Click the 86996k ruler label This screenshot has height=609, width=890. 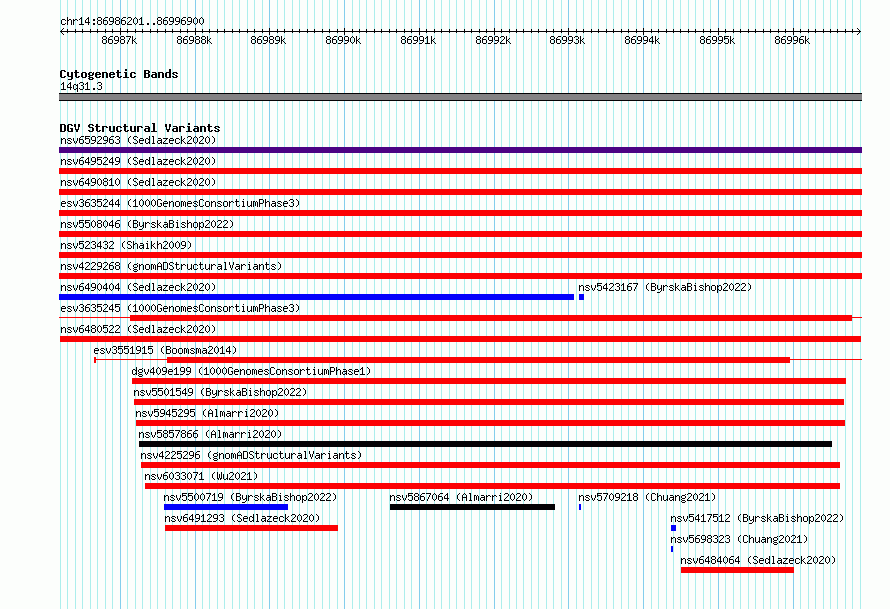[x=792, y=40]
